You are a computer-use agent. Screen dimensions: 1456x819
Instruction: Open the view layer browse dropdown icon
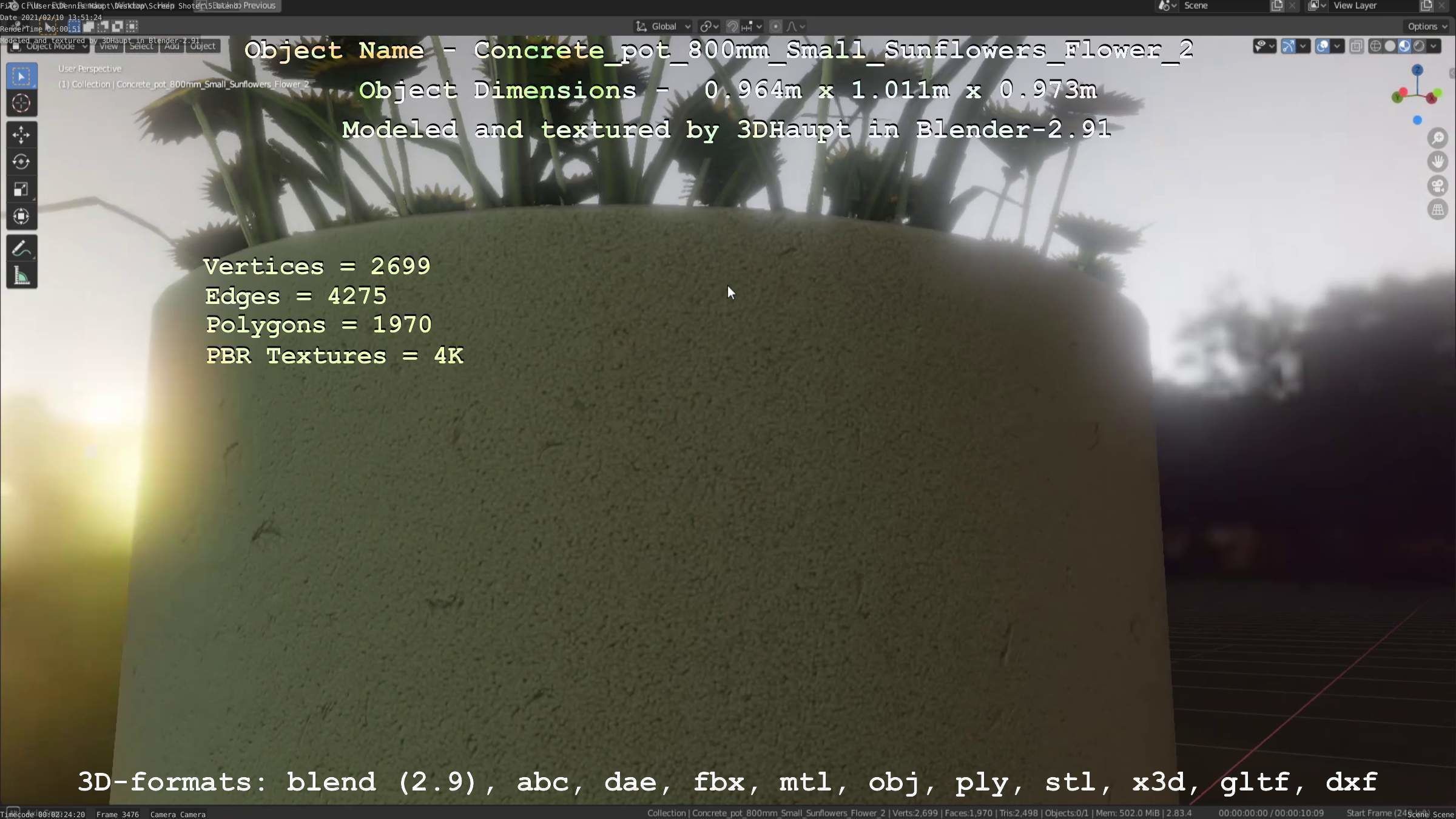click(x=1316, y=5)
